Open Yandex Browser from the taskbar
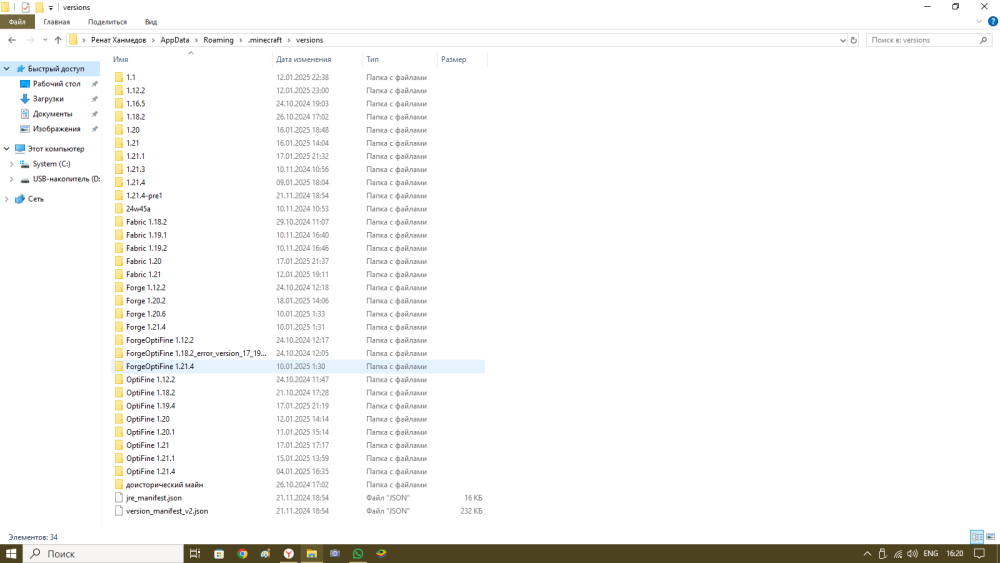Screen dimensions: 1000x563 tap(288, 553)
